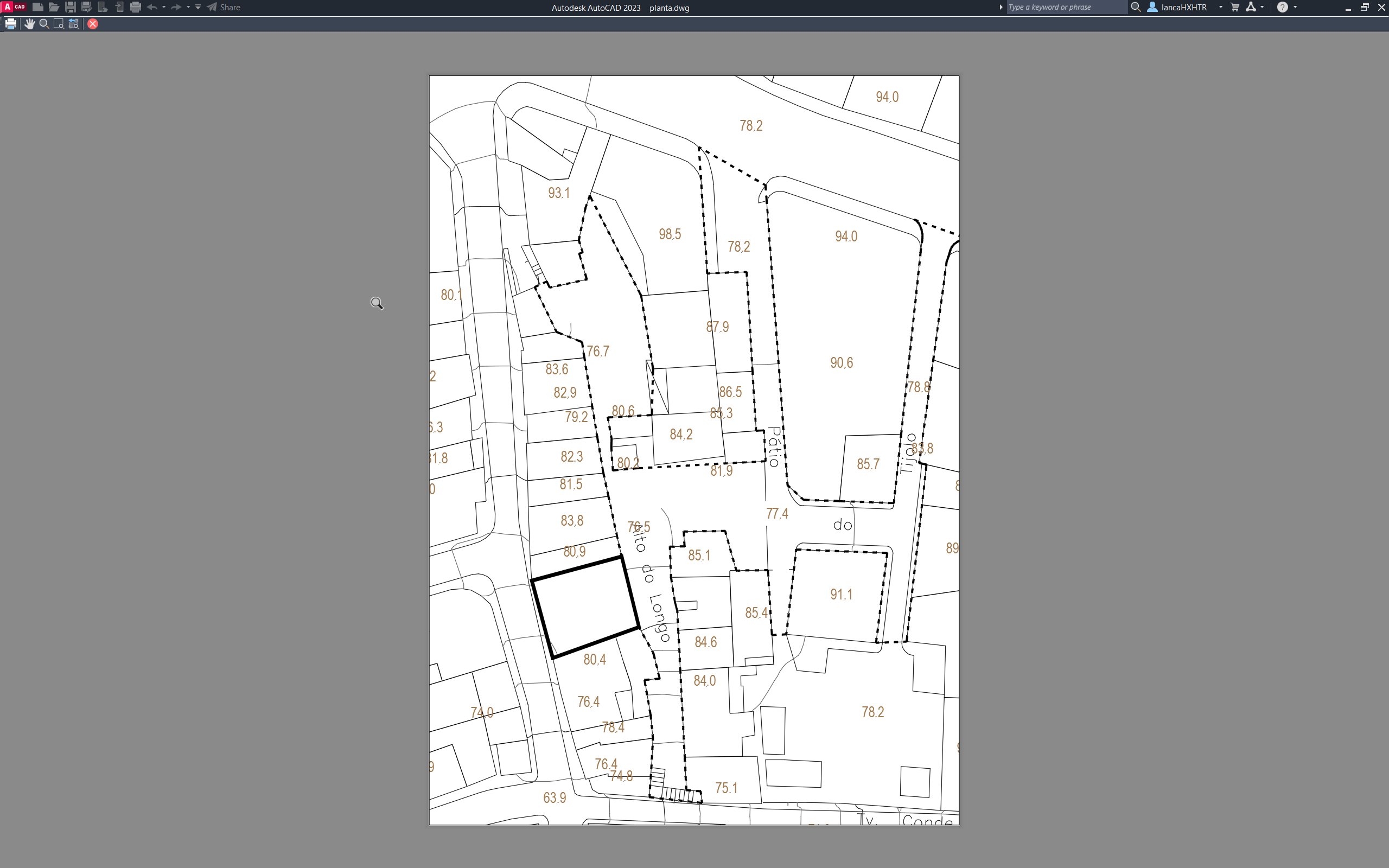Click the Plot printer icon in preview toolbar

(11, 24)
